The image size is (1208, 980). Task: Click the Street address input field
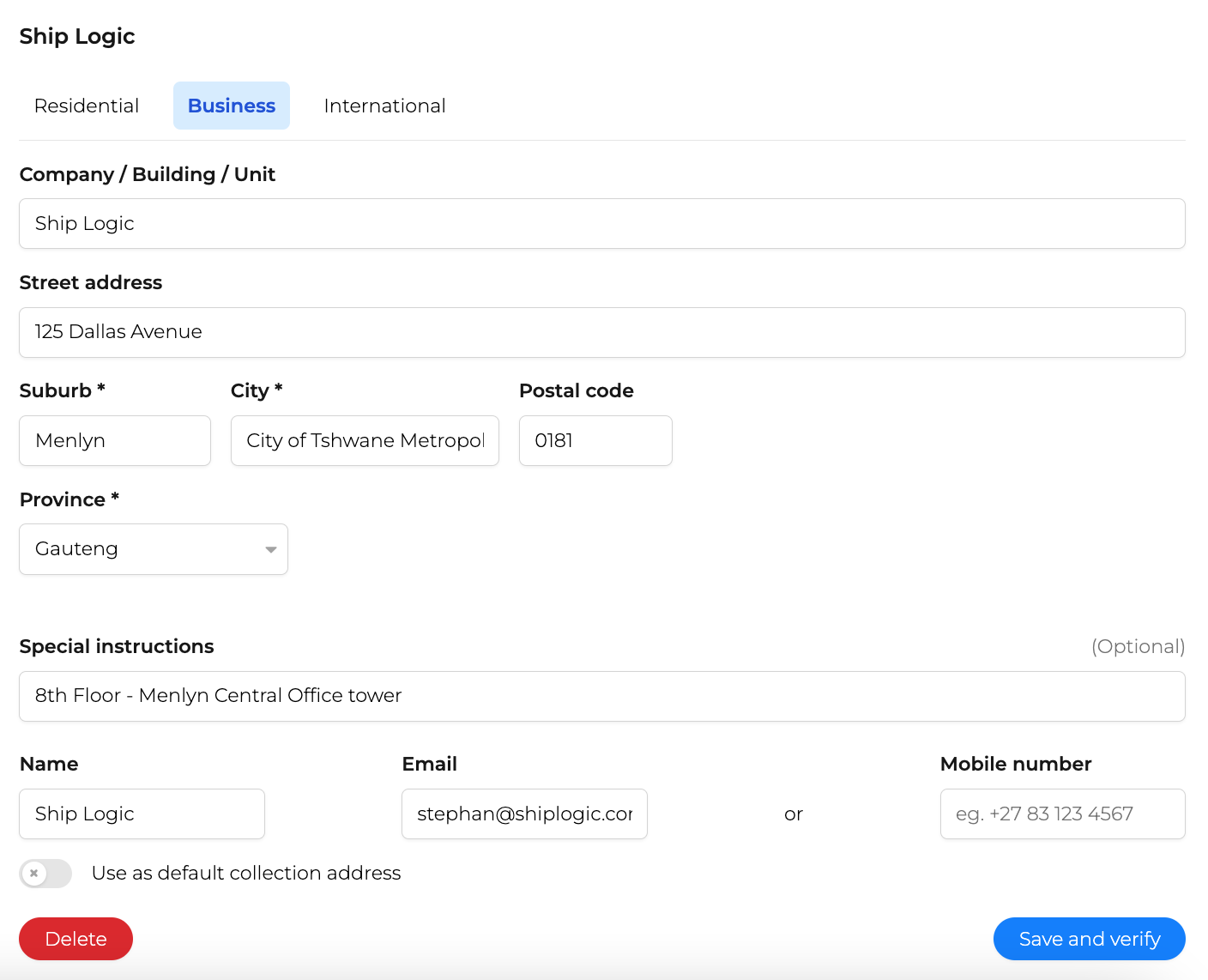602,332
